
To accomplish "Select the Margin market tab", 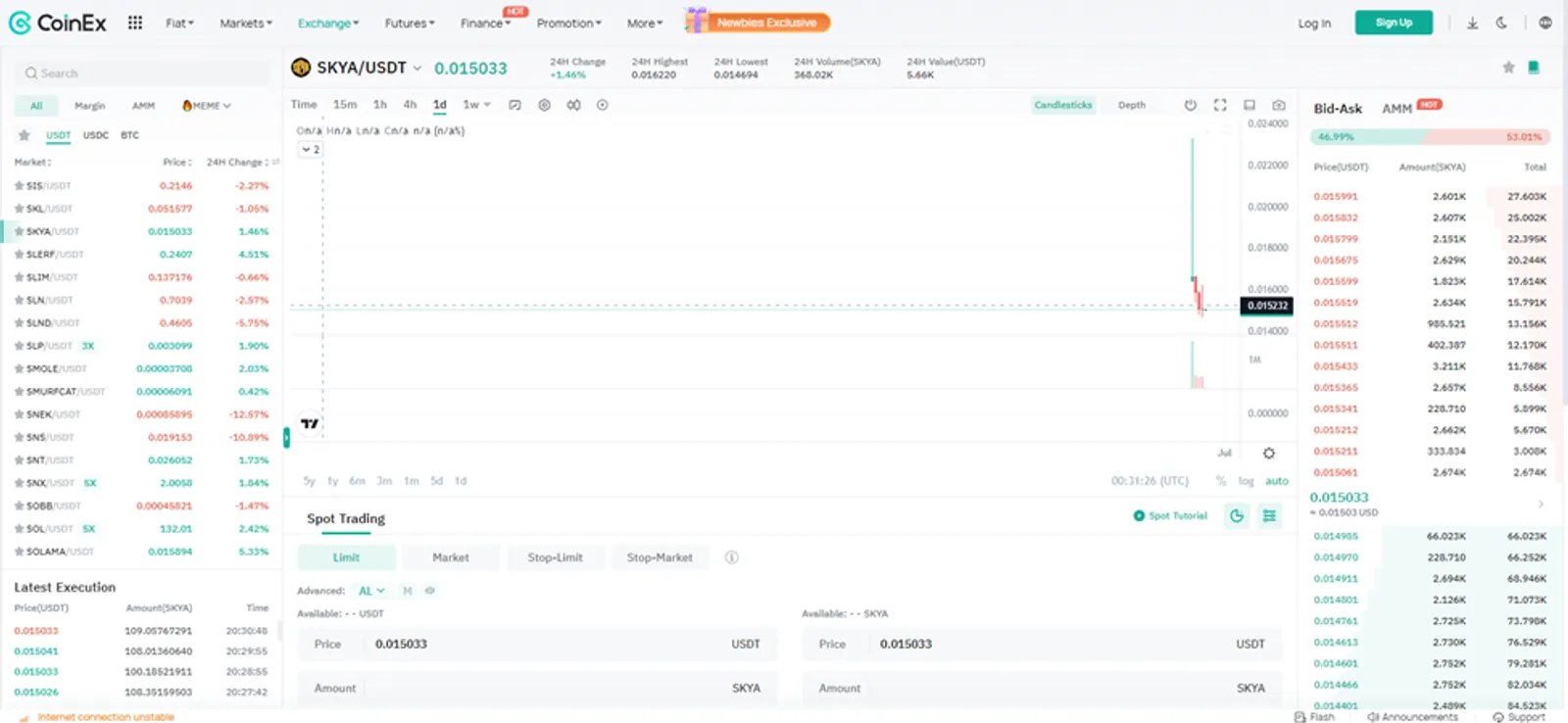I will pos(89,106).
